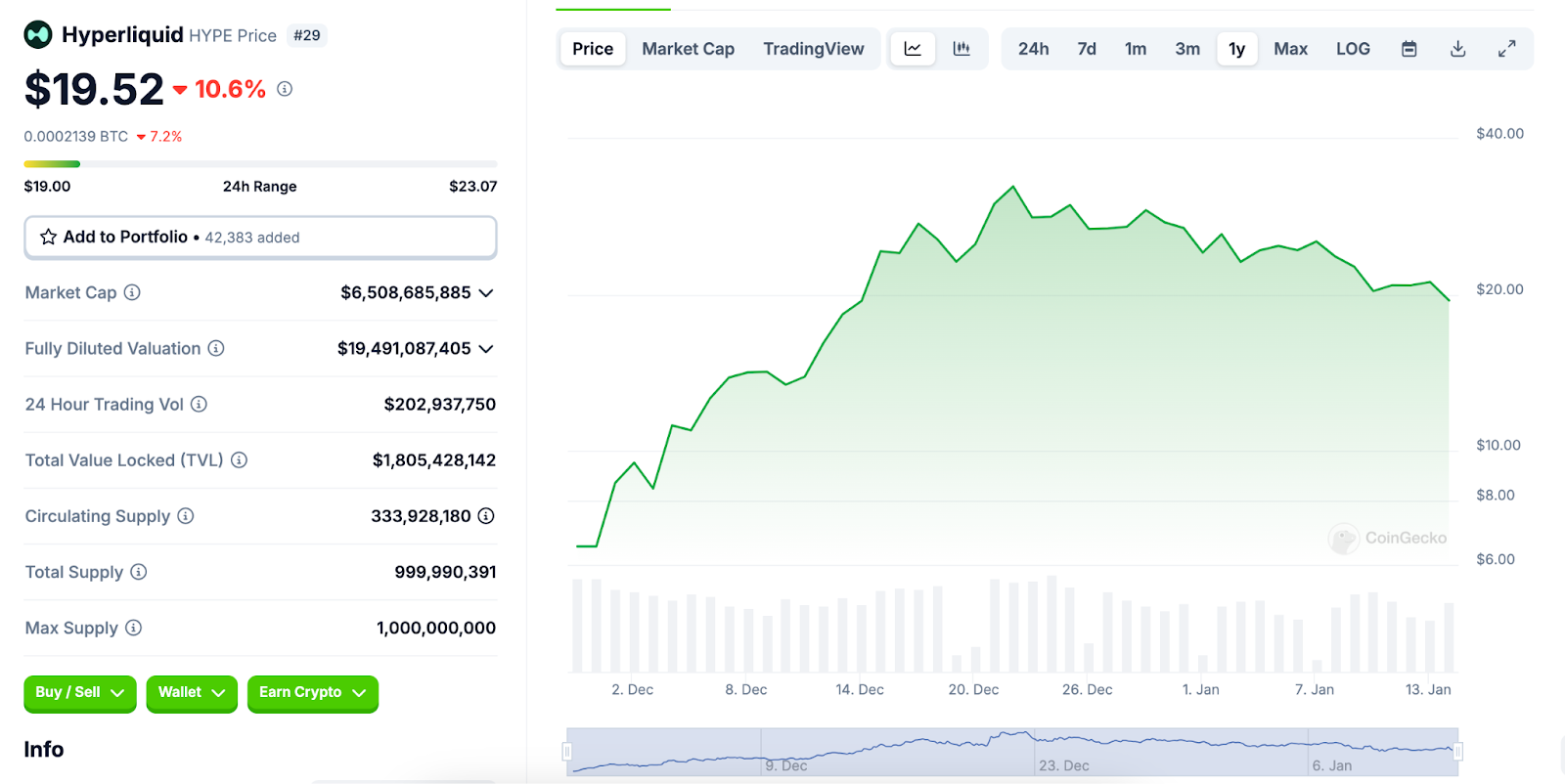Click the 14. Dec axis label

click(x=860, y=689)
